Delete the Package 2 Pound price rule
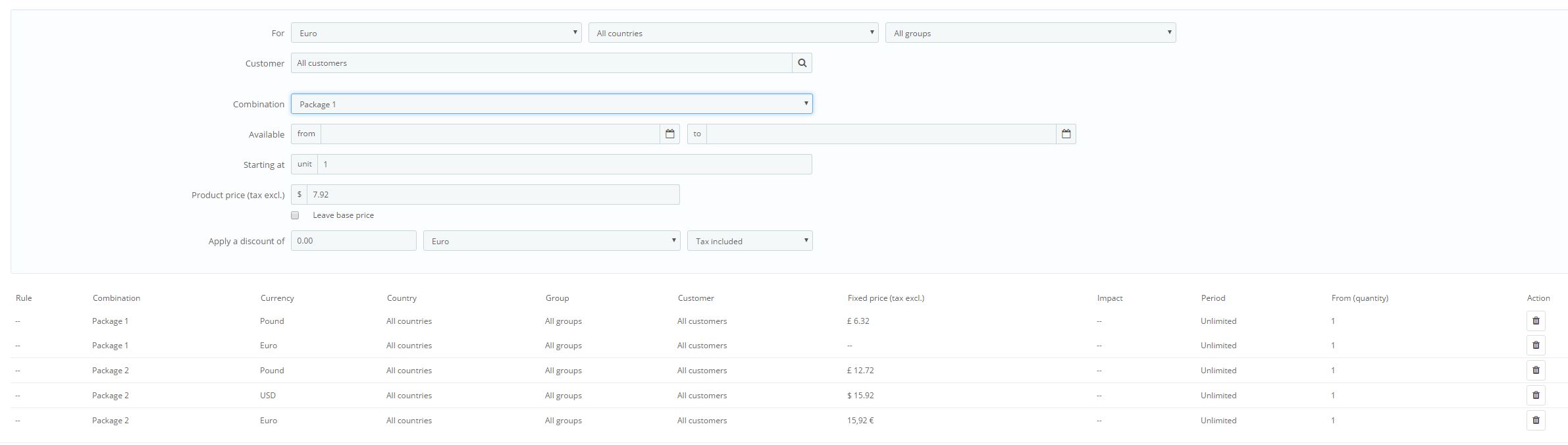This screenshot has width=1568, height=445. click(1536, 371)
